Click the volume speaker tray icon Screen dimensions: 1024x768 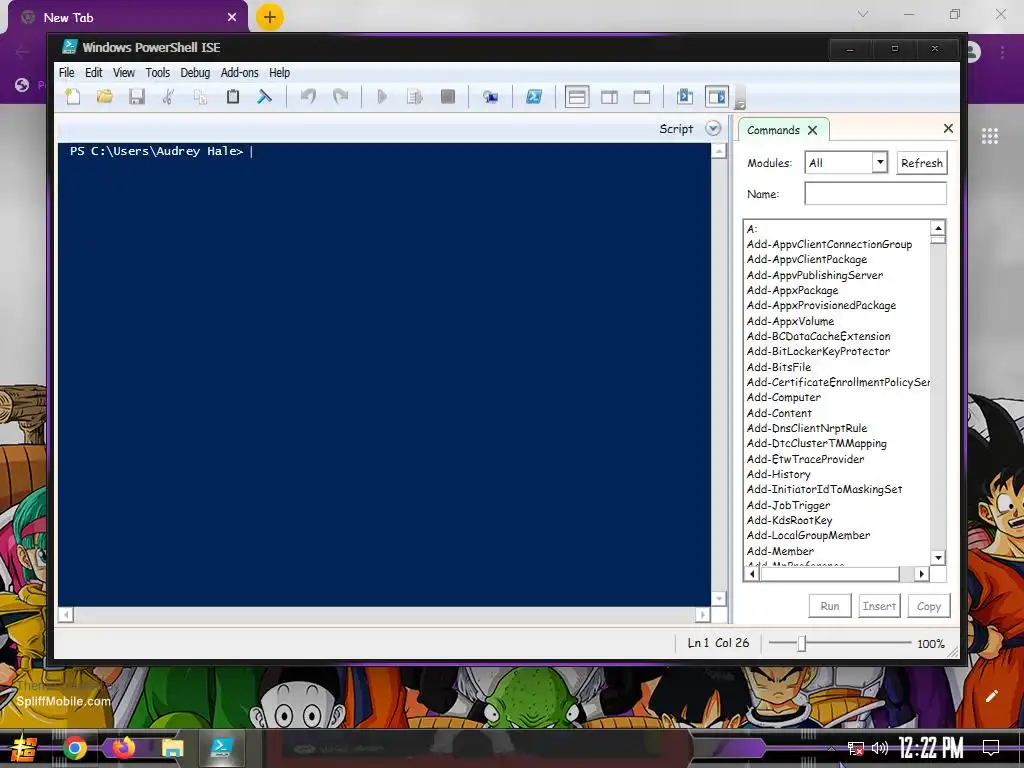pyautogui.click(x=880, y=748)
